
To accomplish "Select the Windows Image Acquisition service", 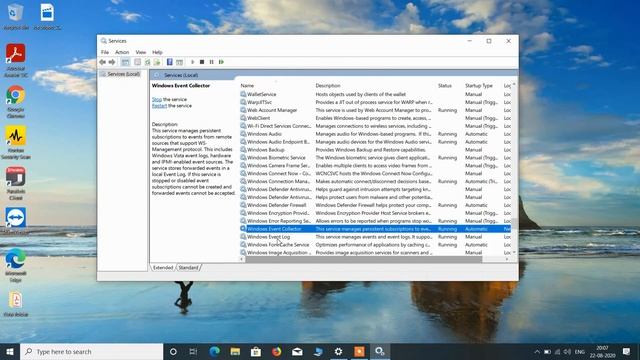I will coord(375,253).
